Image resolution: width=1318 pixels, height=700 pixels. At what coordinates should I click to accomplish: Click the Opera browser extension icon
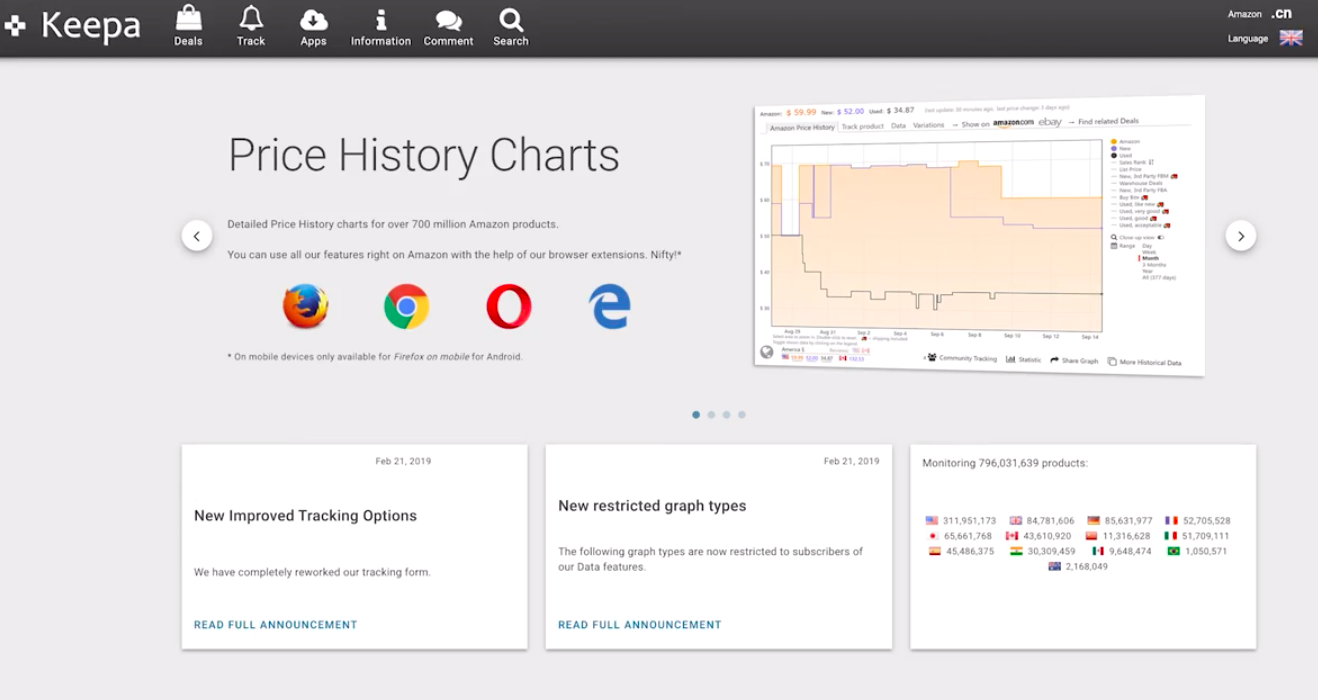coord(508,306)
